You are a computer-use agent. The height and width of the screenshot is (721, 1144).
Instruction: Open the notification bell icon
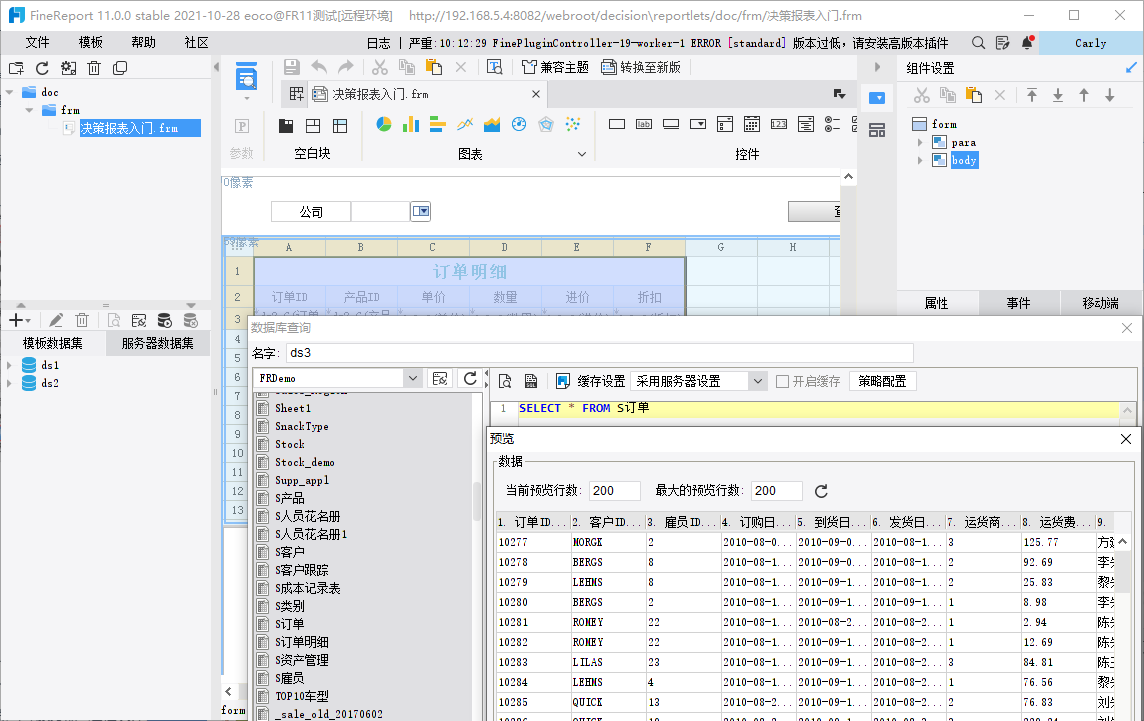1026,43
